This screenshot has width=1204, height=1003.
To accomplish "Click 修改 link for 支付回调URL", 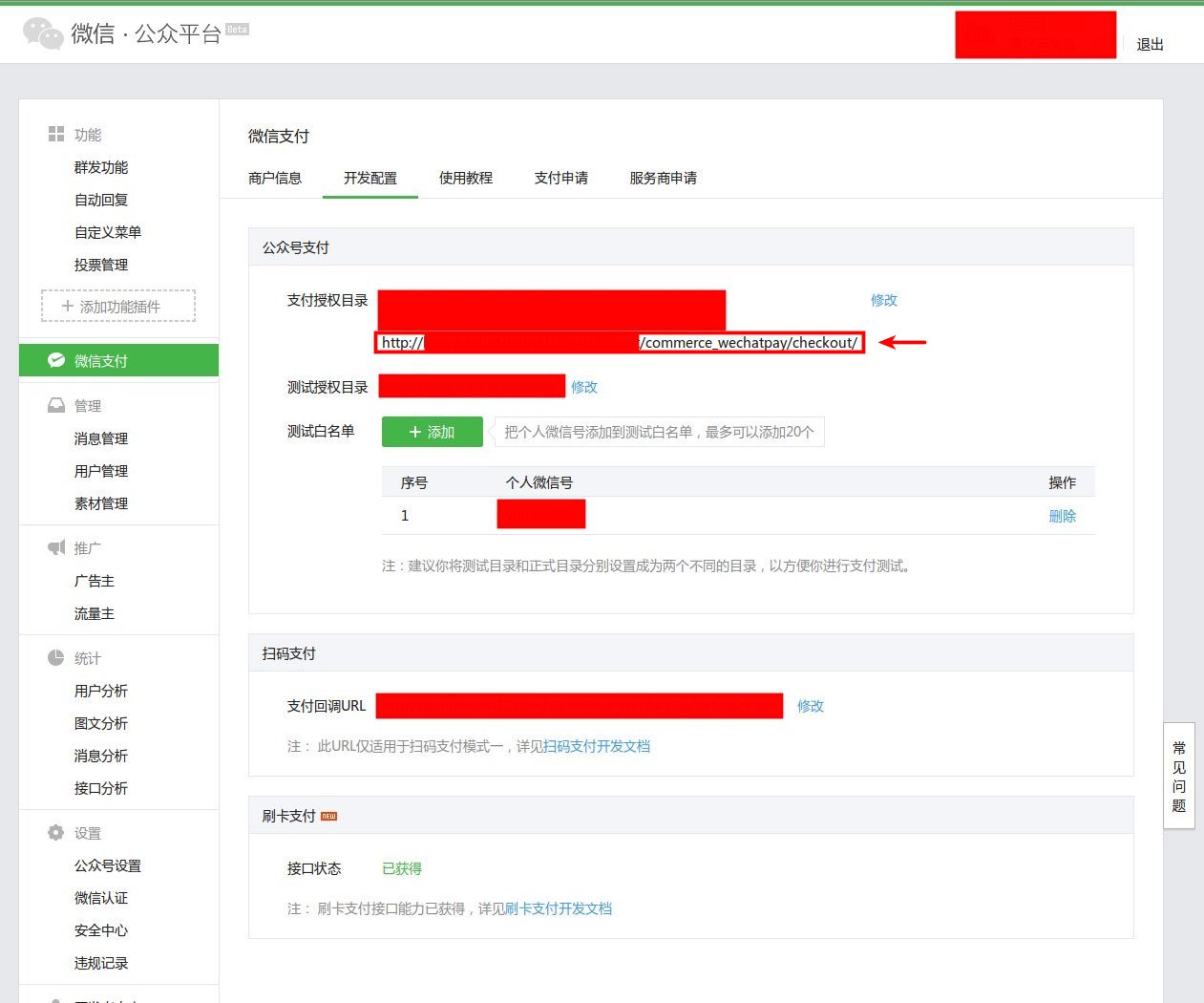I will (x=811, y=706).
